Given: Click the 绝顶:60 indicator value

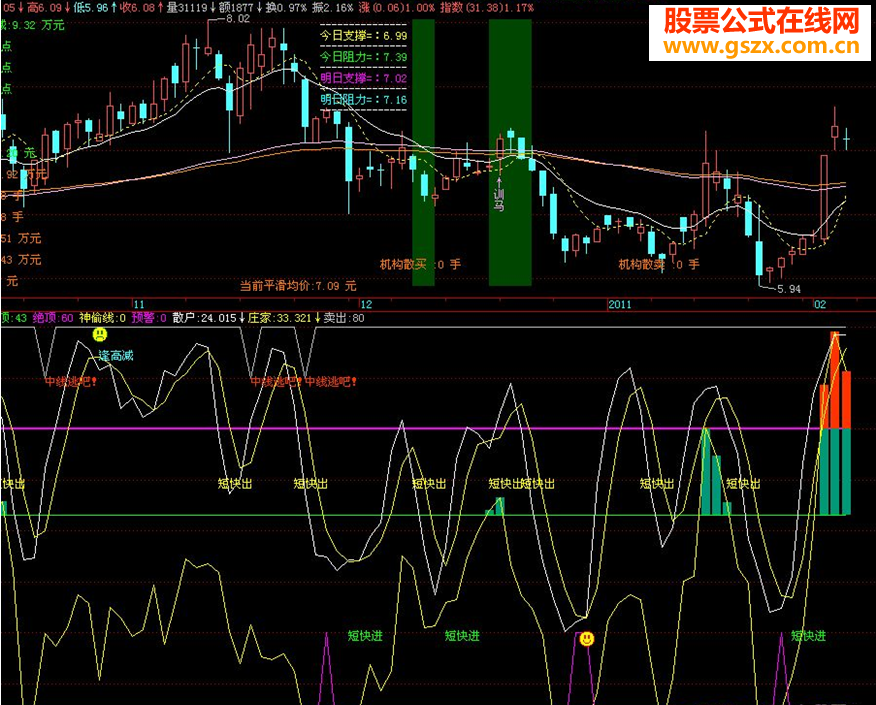Looking at the screenshot, I should (53, 318).
